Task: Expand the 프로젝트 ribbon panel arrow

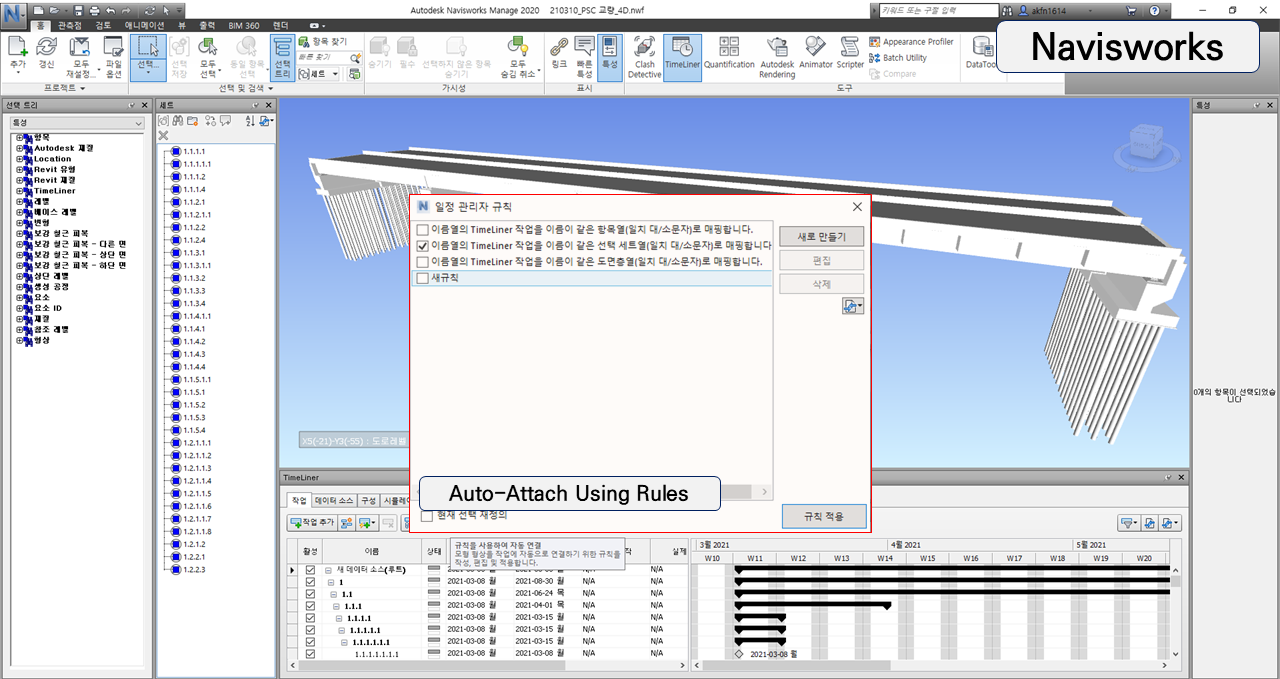Action: click(x=83, y=89)
